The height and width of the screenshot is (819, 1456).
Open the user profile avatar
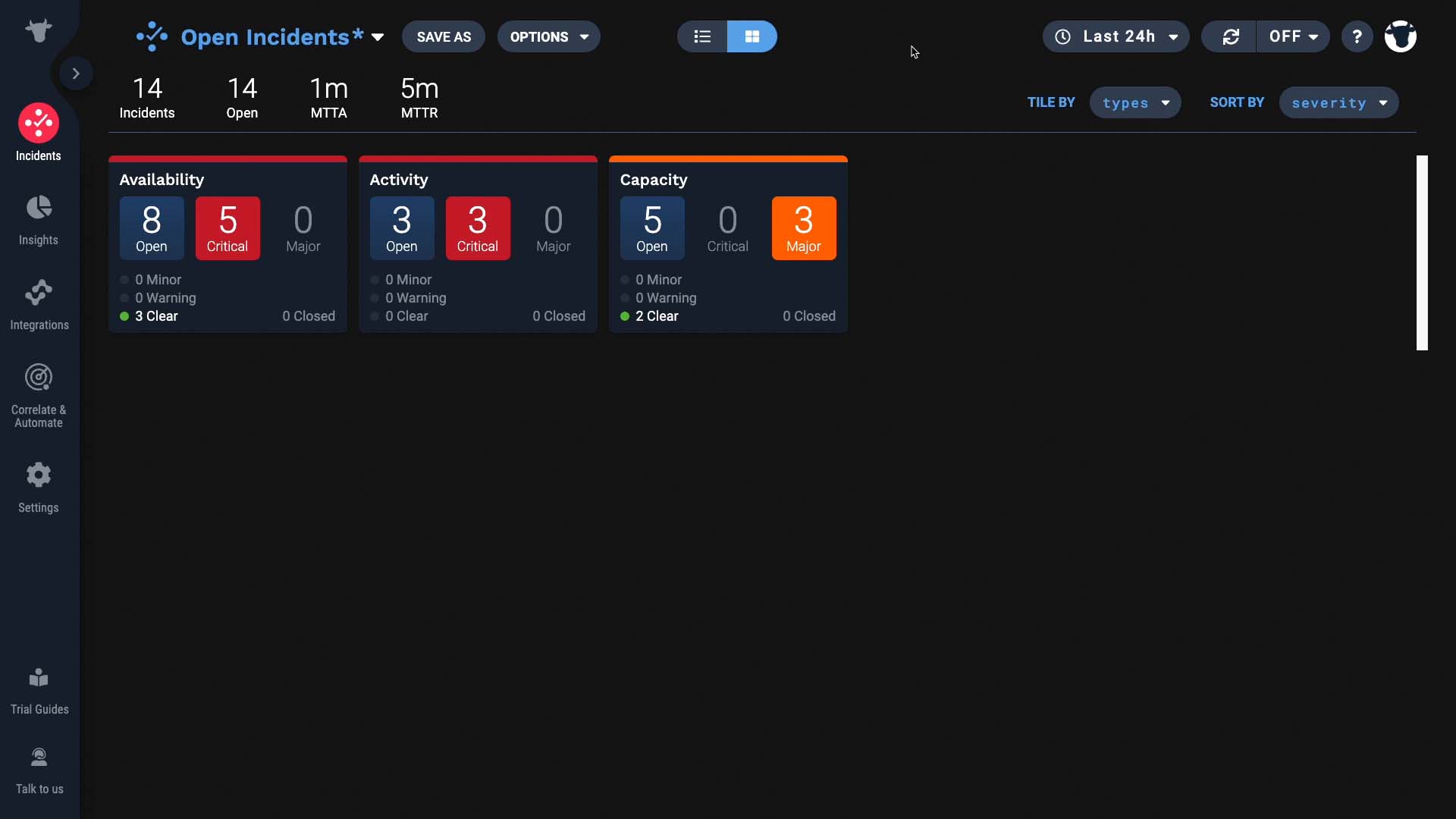point(1401,36)
